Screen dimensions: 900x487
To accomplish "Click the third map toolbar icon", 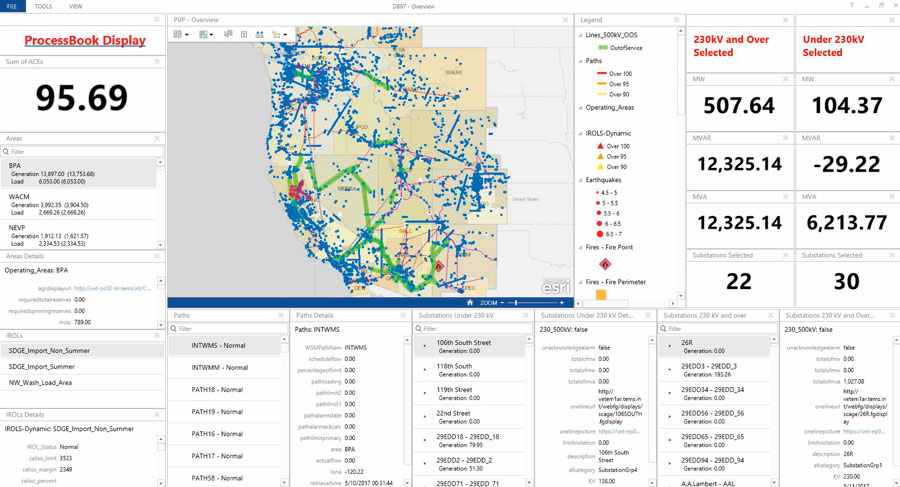I will [x=228, y=34].
